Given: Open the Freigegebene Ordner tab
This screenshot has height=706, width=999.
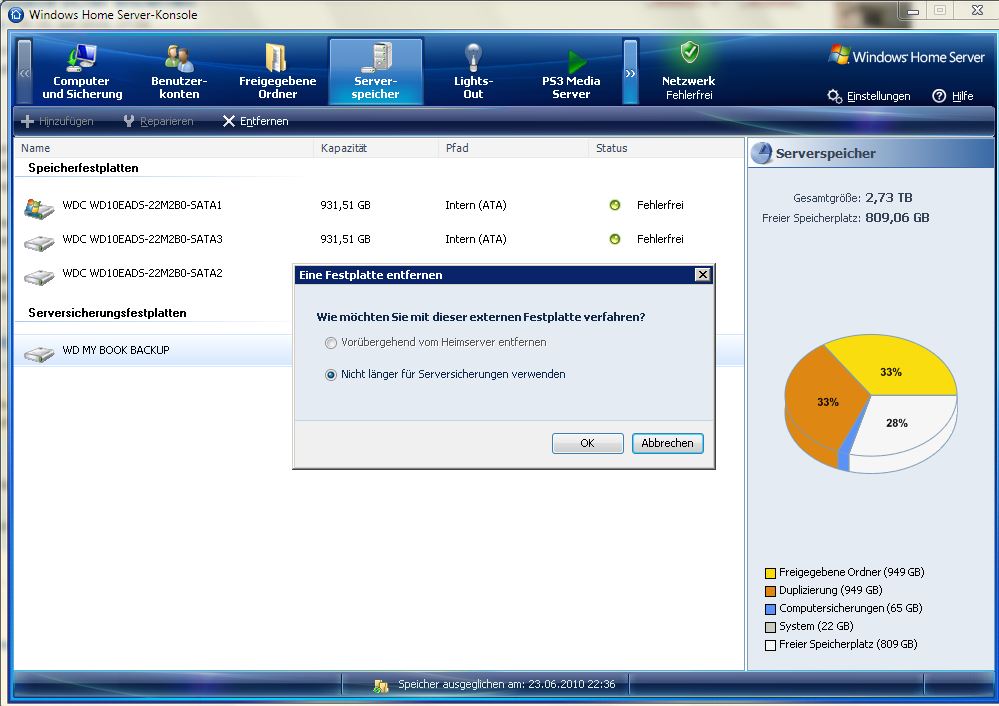Looking at the screenshot, I should [277, 71].
